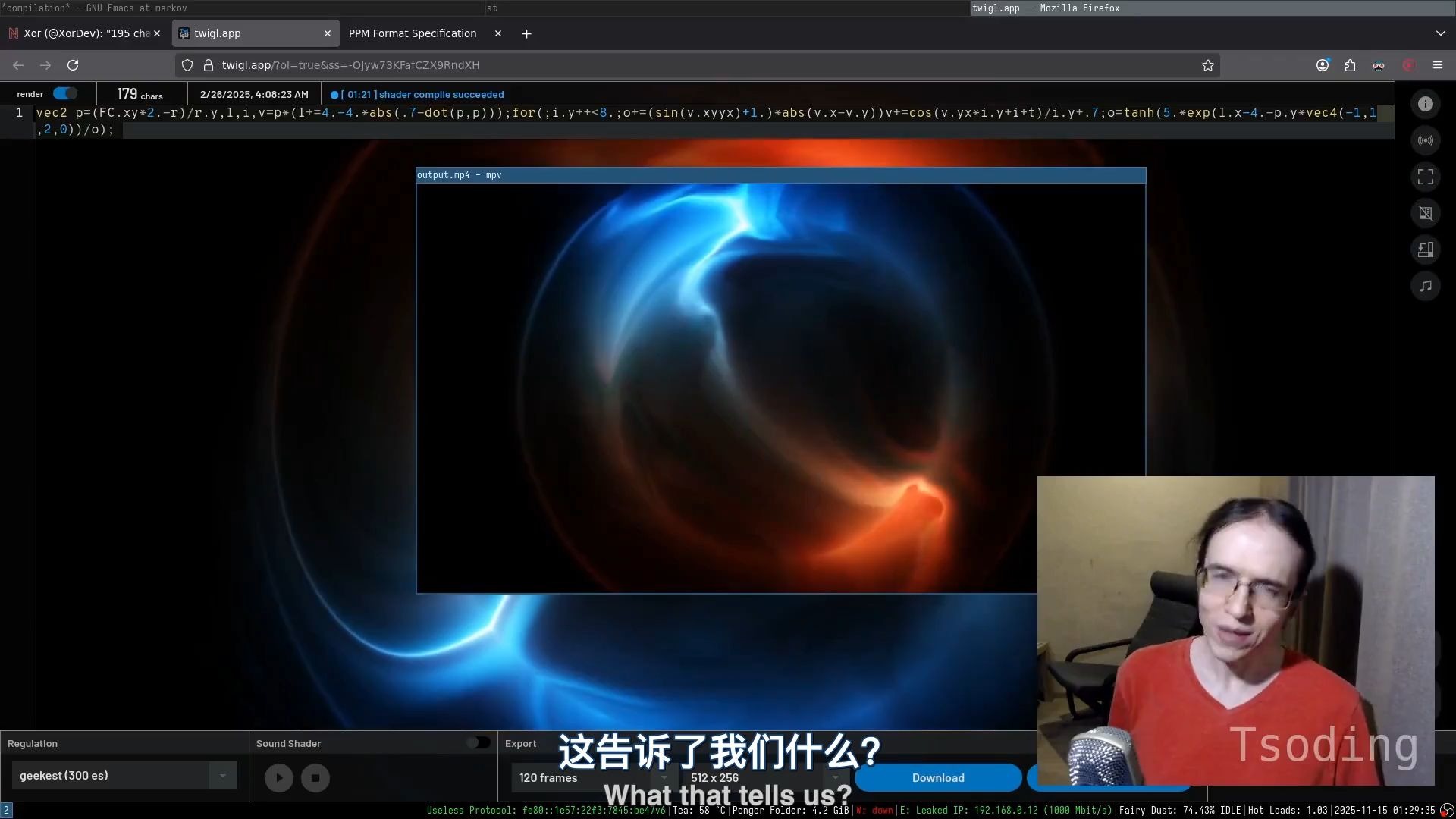Click the music note icon in sidebar
1456x819 pixels.
point(1426,286)
